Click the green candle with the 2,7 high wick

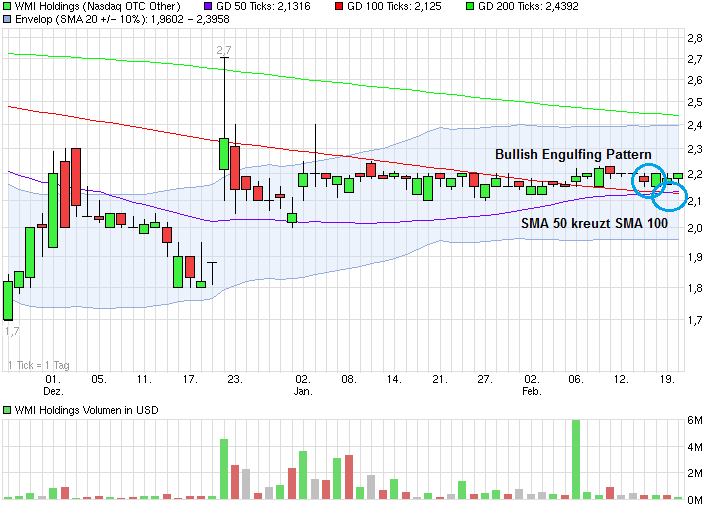[224, 154]
